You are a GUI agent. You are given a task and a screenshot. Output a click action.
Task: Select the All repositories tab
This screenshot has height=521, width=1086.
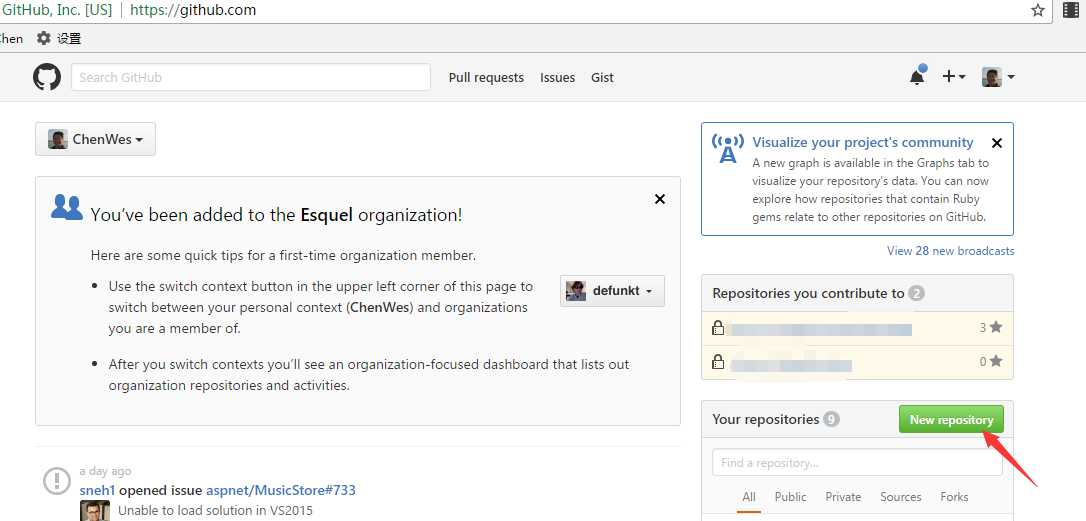749,497
